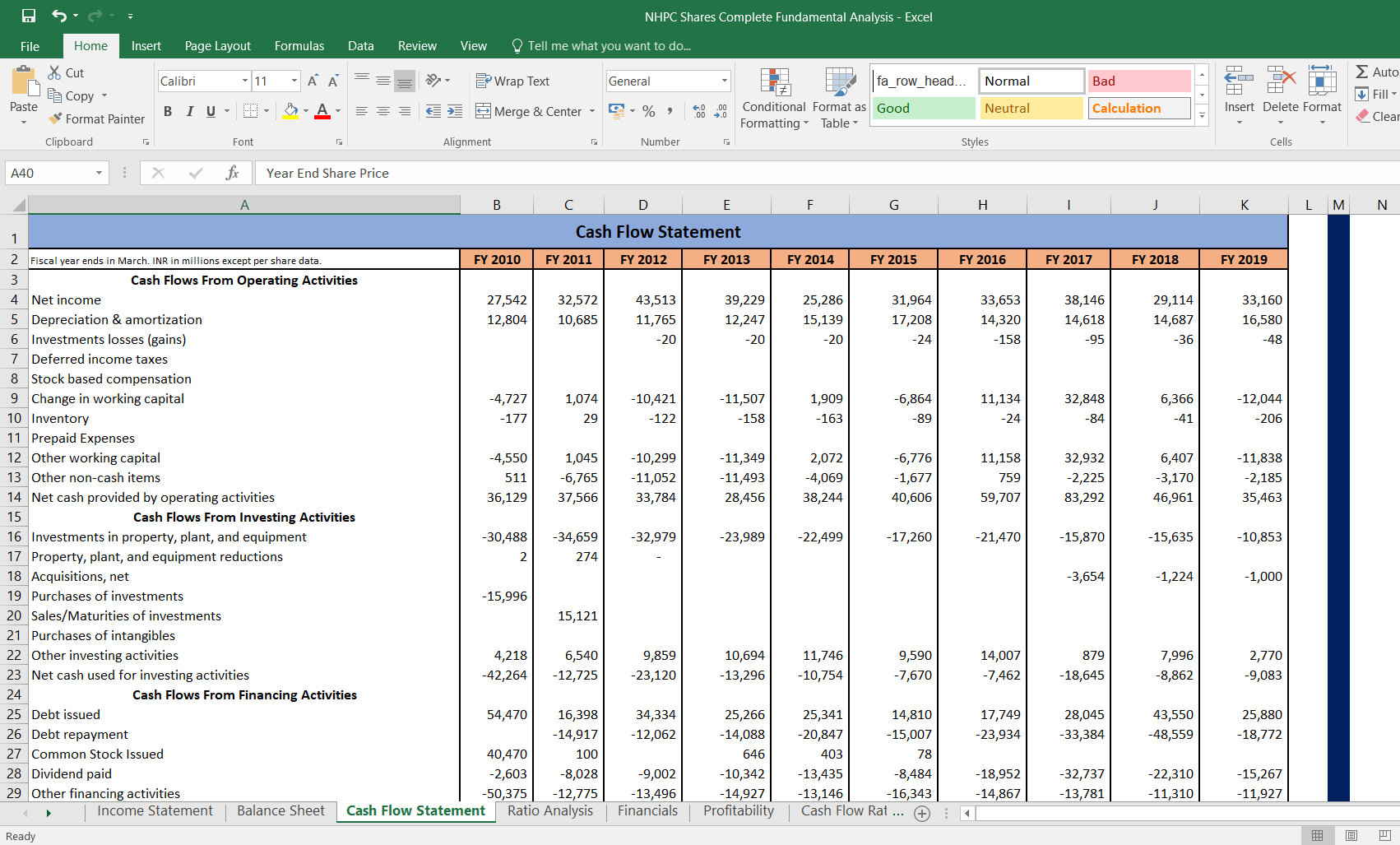Expand the Name Box dropdown
This screenshot has width=1400, height=845.
pyautogui.click(x=99, y=173)
